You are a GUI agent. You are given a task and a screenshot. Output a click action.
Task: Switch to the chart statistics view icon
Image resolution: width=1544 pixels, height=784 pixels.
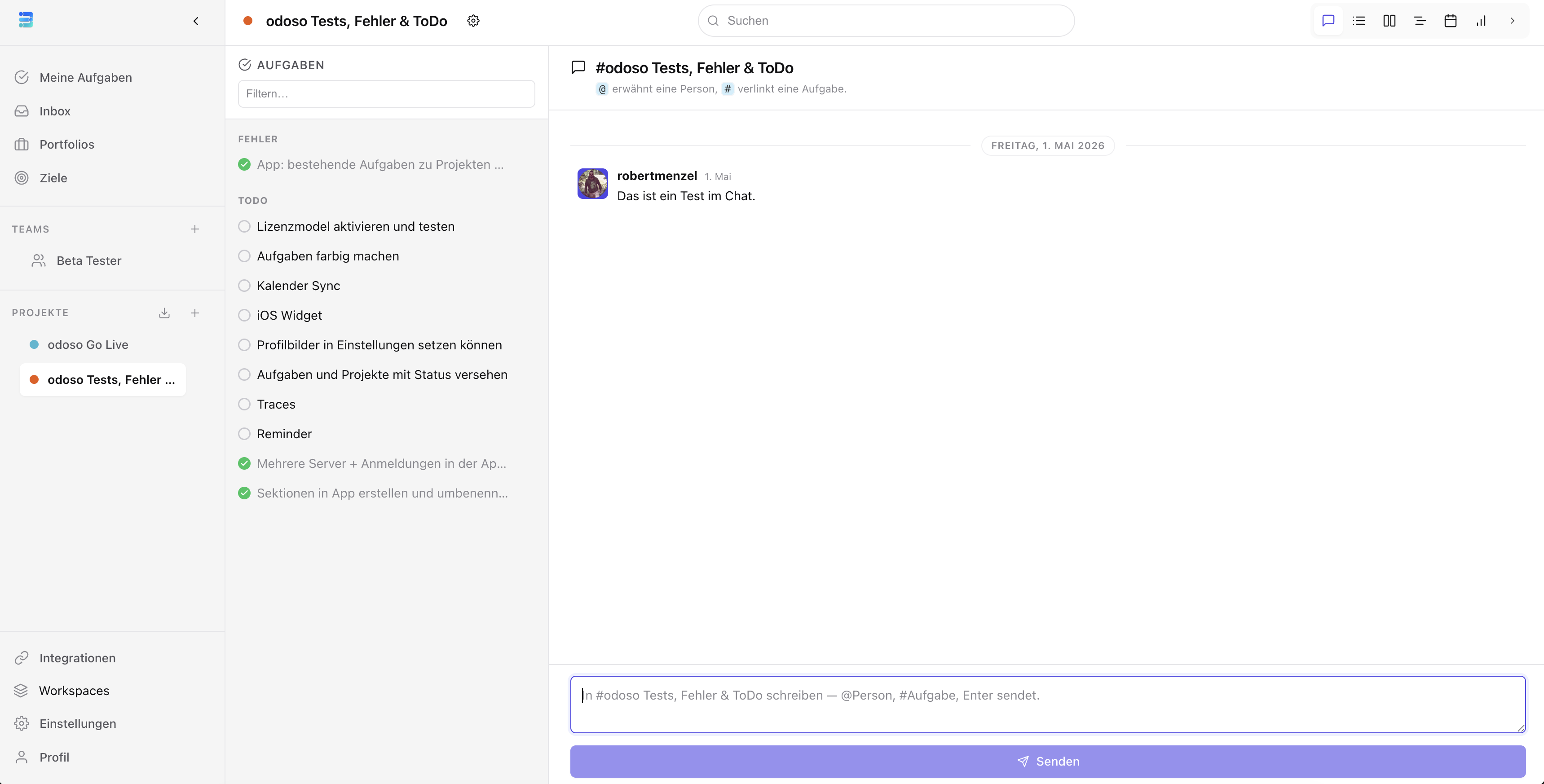1481,21
